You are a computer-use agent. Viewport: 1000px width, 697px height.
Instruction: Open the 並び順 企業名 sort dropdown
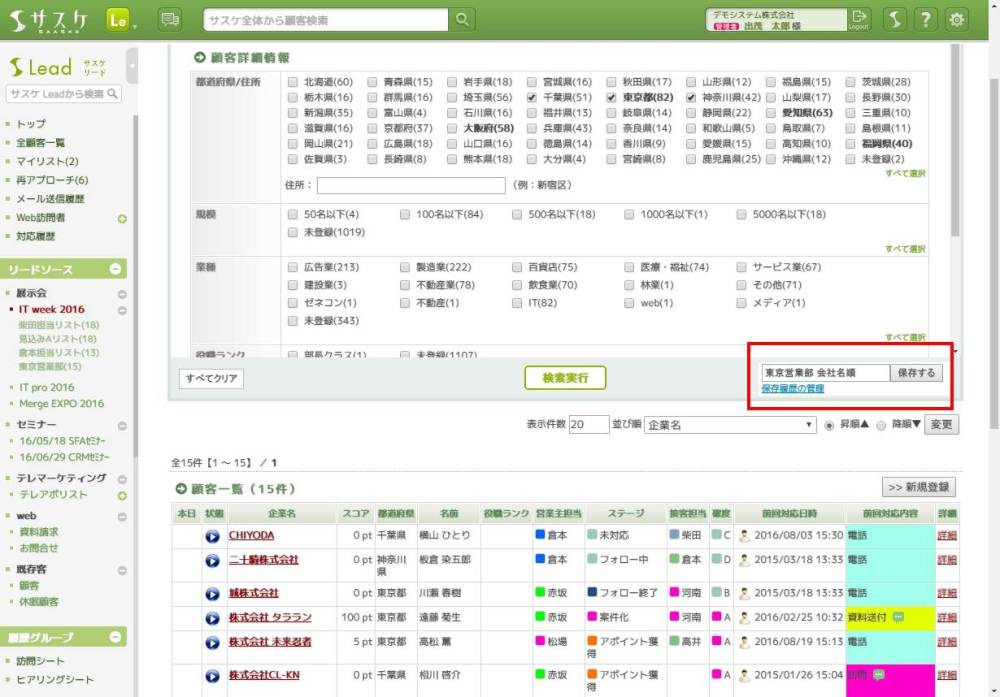(x=730, y=425)
